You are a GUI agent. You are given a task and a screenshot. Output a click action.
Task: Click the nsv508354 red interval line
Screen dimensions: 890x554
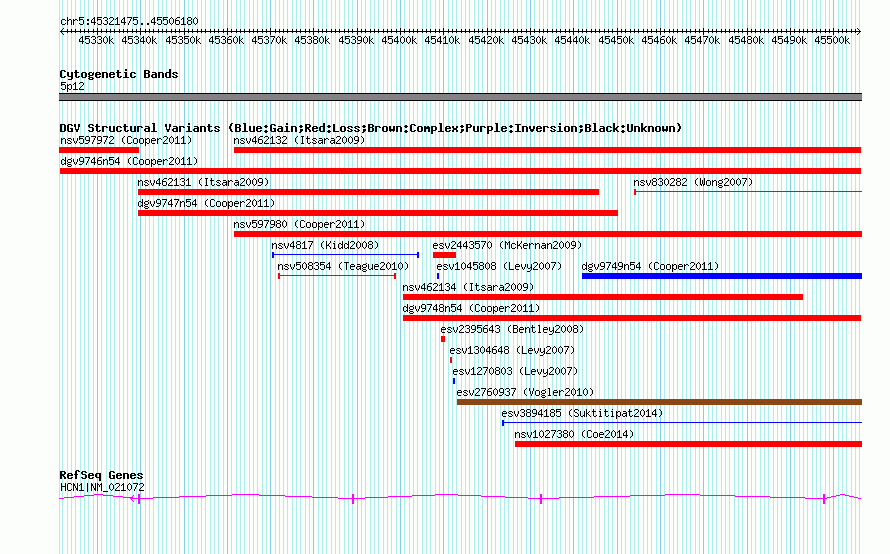[337, 276]
